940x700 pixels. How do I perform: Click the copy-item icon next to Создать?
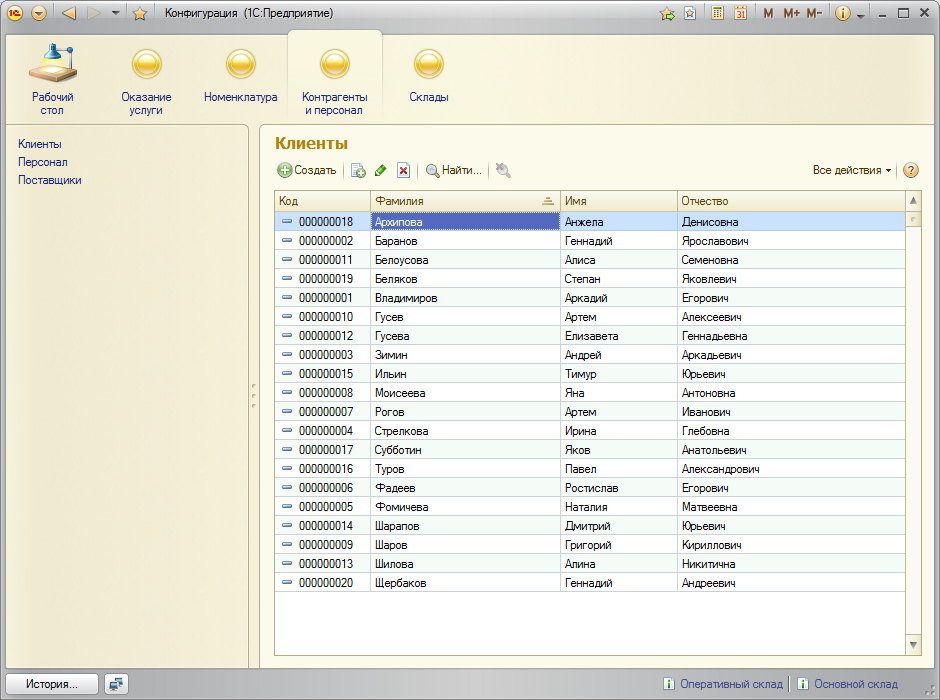pos(358,171)
